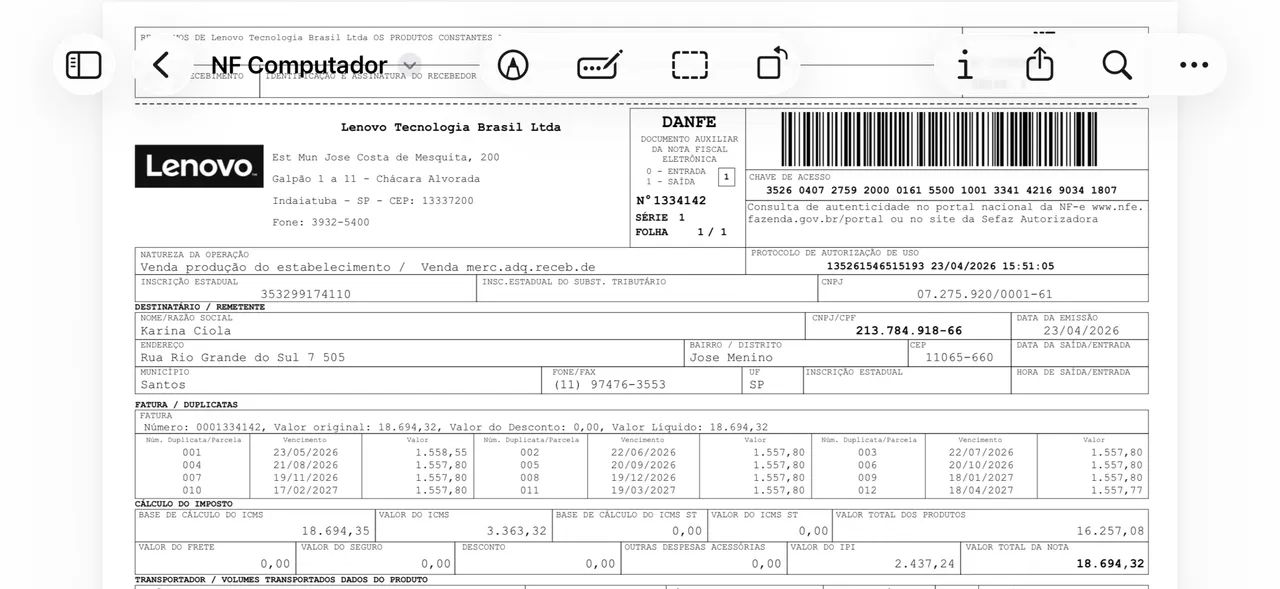The width and height of the screenshot is (1280, 589).
Task: Click the DANFE barcode
Action: point(940,139)
